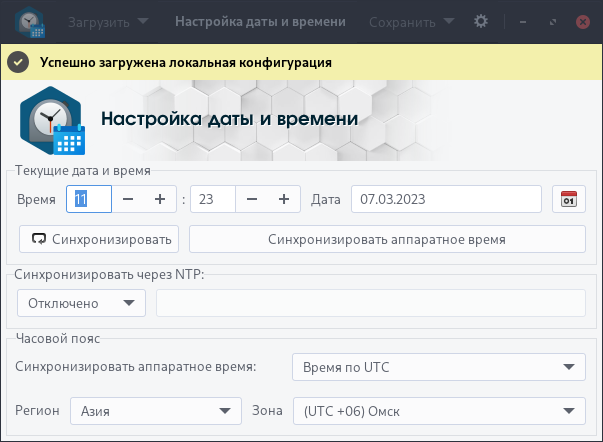Viewport: 603px width, 442px height.
Task: Open the Время по UTC dropdown
Action: 438,367
